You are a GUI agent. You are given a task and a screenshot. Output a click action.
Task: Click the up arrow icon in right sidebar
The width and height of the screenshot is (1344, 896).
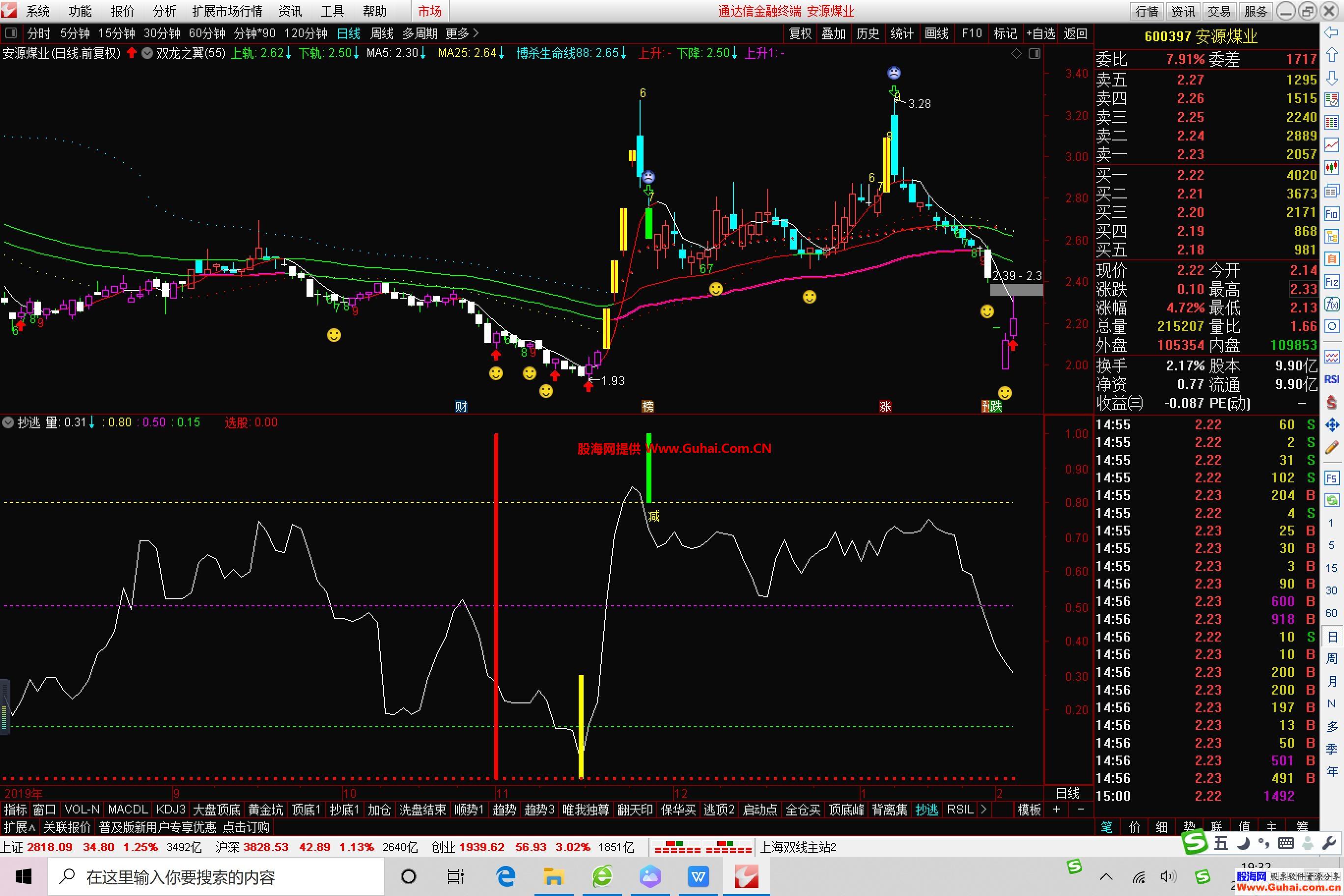[x=1331, y=56]
